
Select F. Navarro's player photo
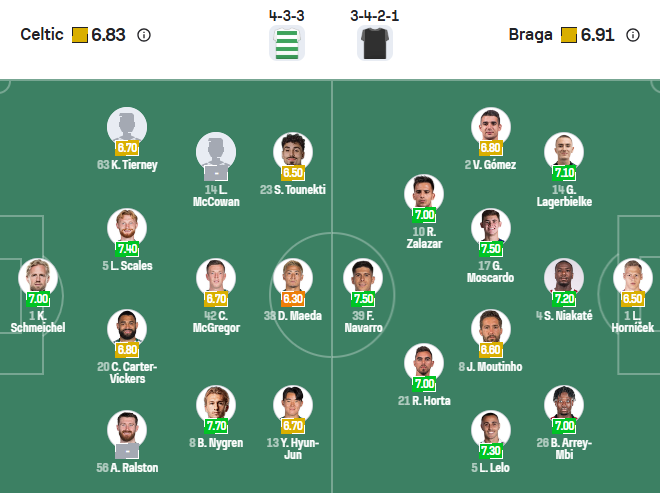point(363,276)
